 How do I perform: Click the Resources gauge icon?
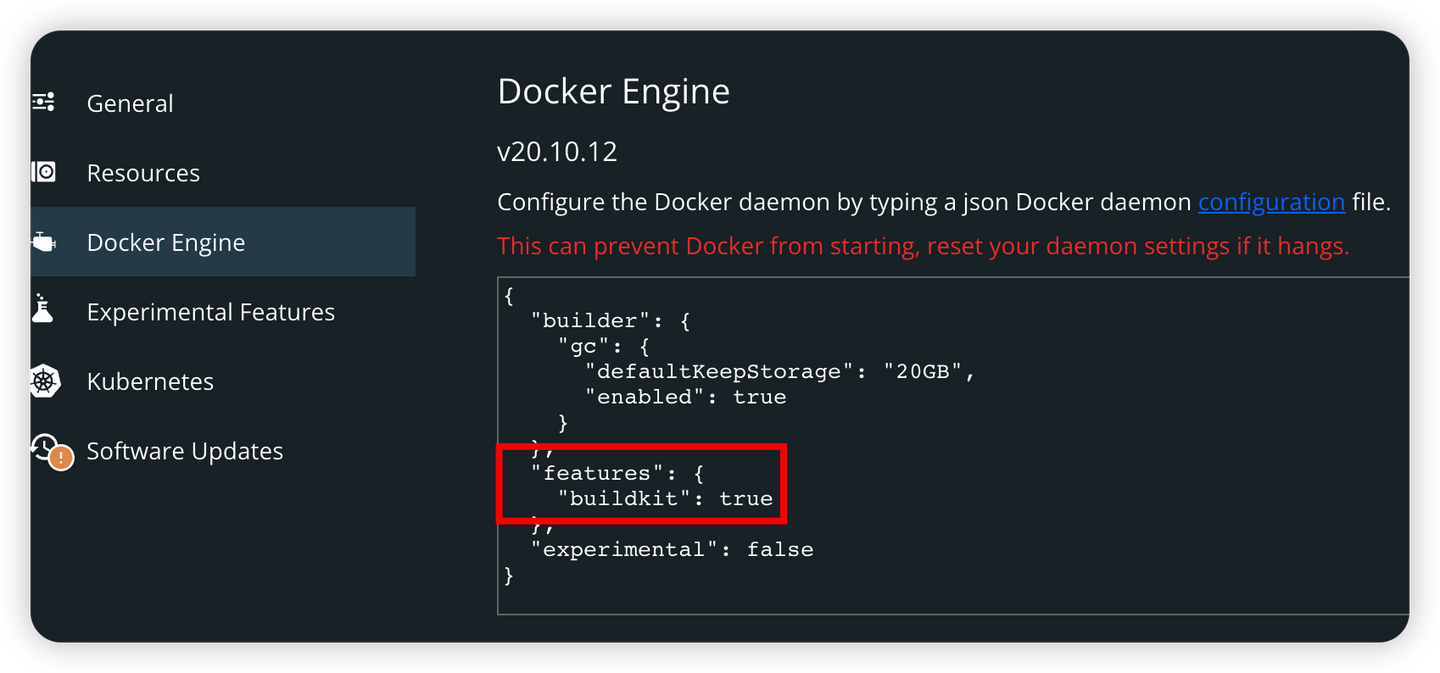tap(45, 172)
